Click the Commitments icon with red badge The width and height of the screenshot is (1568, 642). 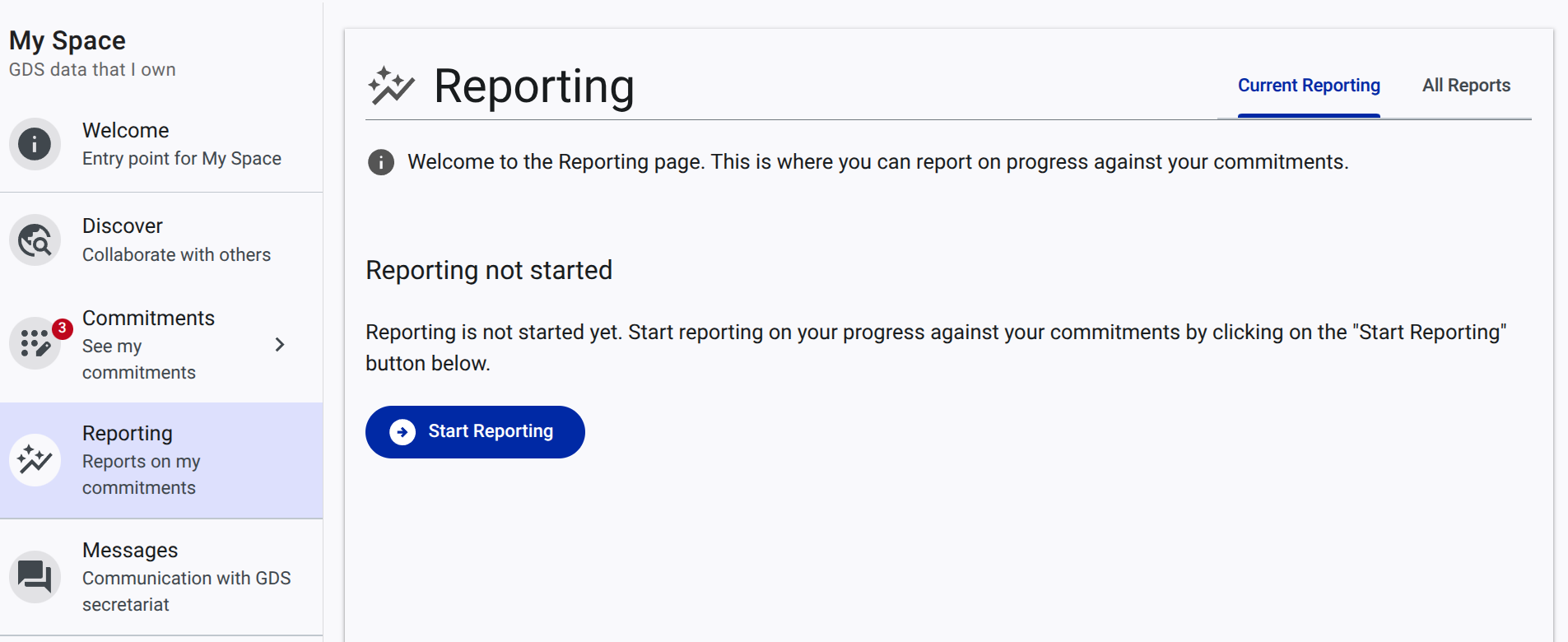(x=35, y=343)
